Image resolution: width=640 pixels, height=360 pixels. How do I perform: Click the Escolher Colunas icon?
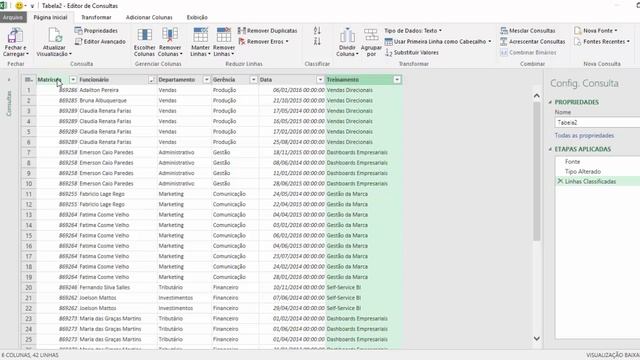click(x=144, y=36)
